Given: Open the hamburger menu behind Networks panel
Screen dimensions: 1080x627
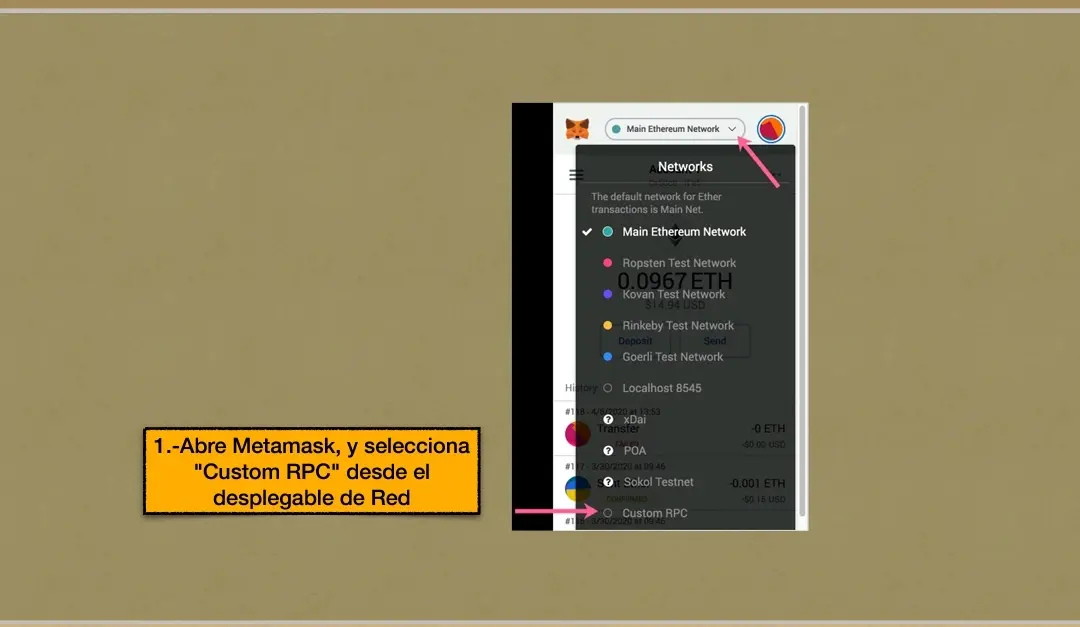Looking at the screenshot, I should pos(577,175).
